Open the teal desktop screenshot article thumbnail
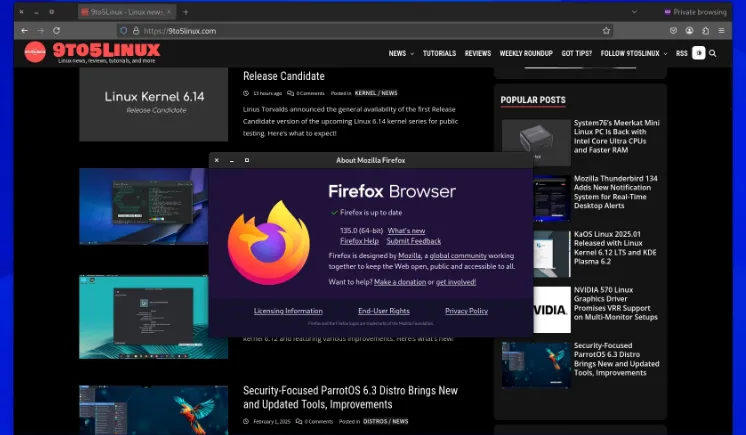Image resolution: width=746 pixels, height=435 pixels. (x=153, y=316)
